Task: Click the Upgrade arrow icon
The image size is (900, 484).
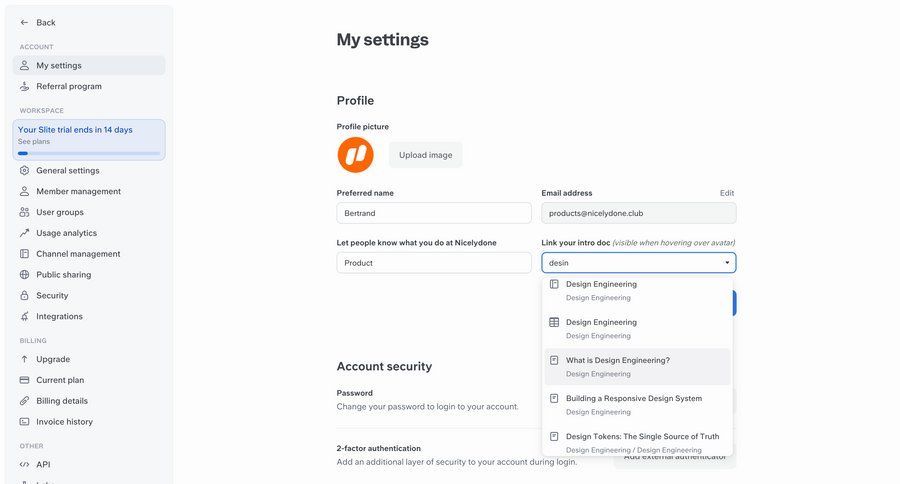Action: coord(24,359)
